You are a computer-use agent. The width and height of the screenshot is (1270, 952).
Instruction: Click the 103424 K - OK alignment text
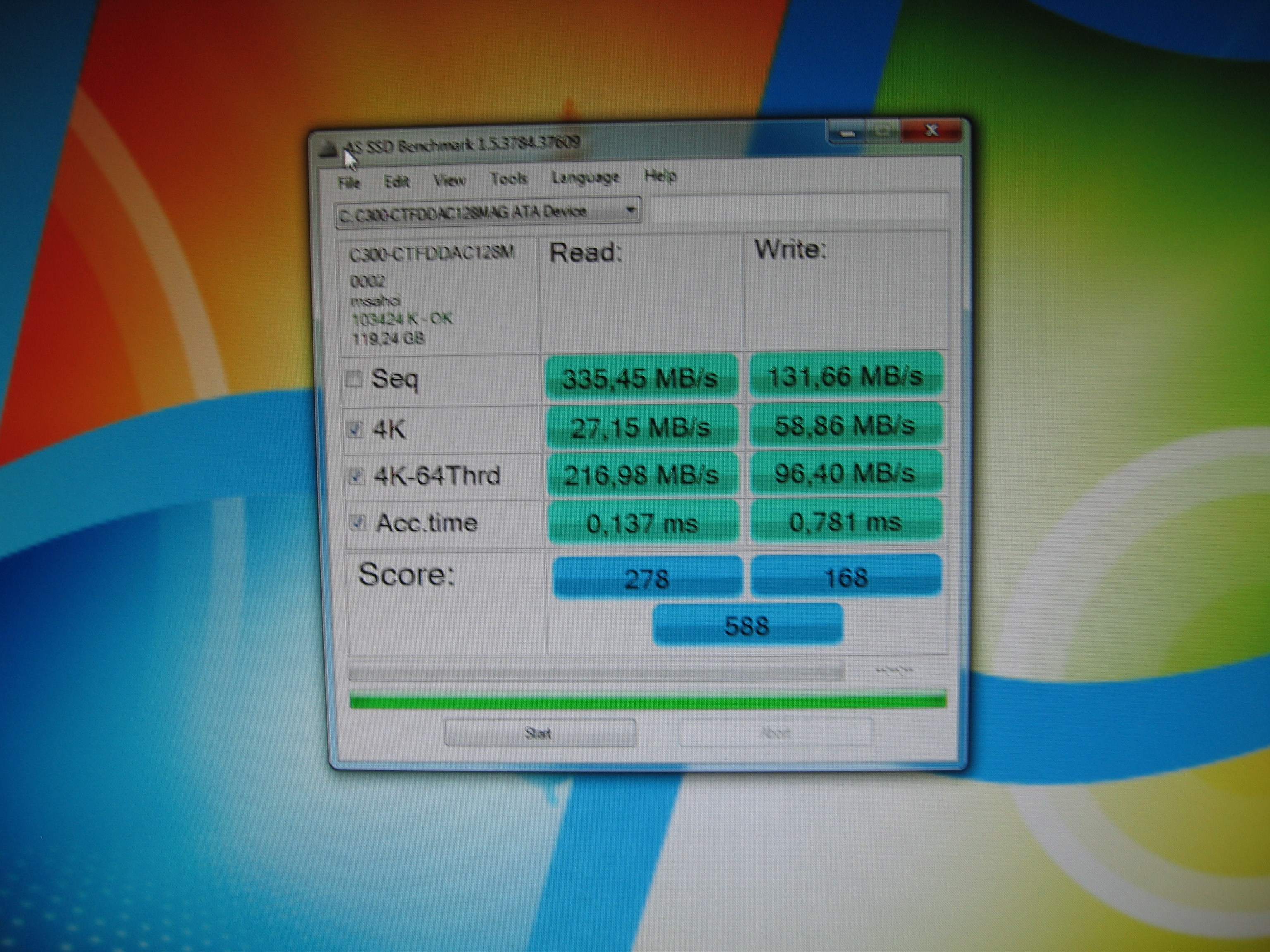pos(402,319)
